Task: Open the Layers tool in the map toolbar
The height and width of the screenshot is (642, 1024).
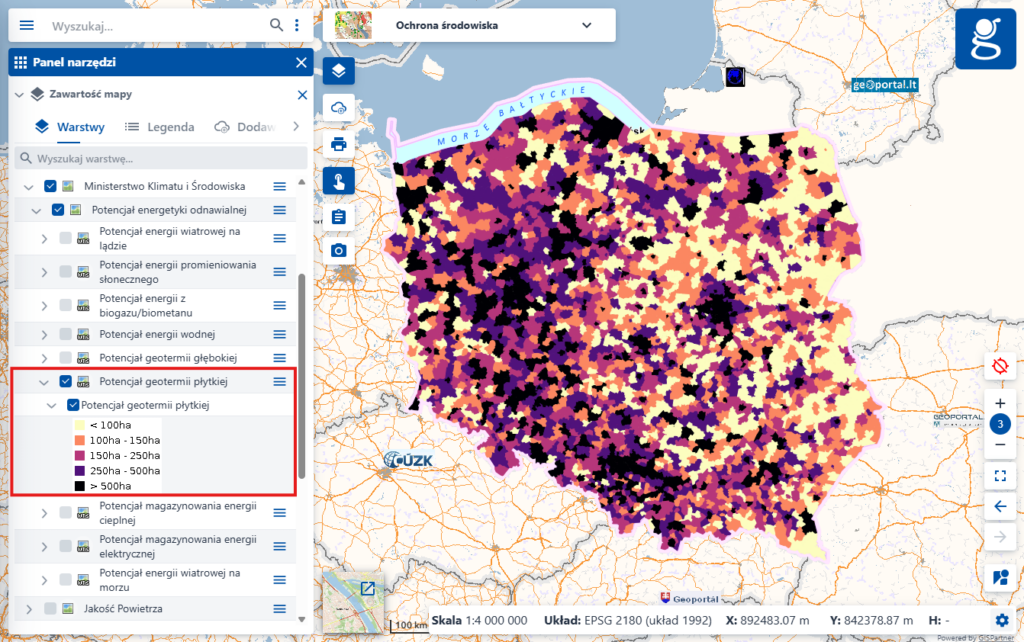Action: [x=338, y=71]
